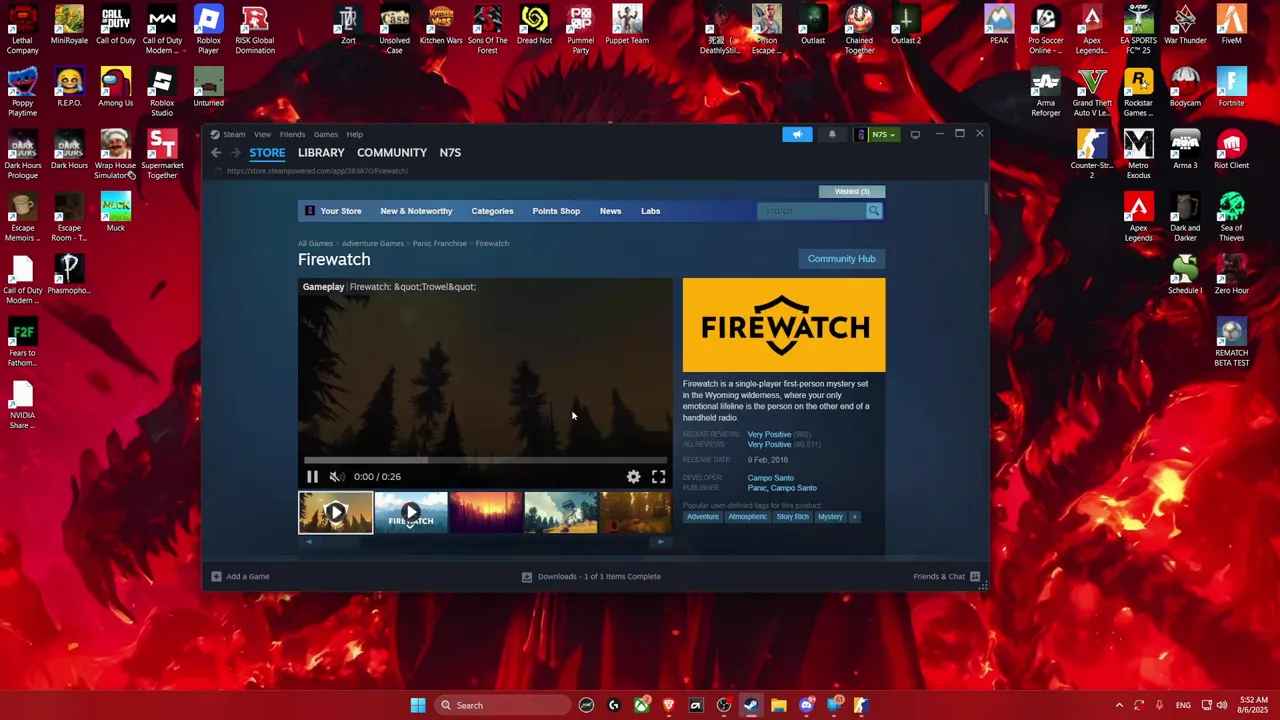Select the first gameplay trailer thumbnail
The height and width of the screenshot is (720, 1280).
pos(336,512)
